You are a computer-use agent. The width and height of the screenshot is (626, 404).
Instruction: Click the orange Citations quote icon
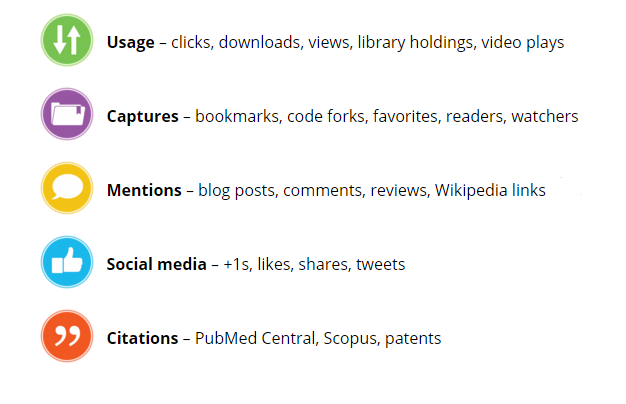[67, 336]
